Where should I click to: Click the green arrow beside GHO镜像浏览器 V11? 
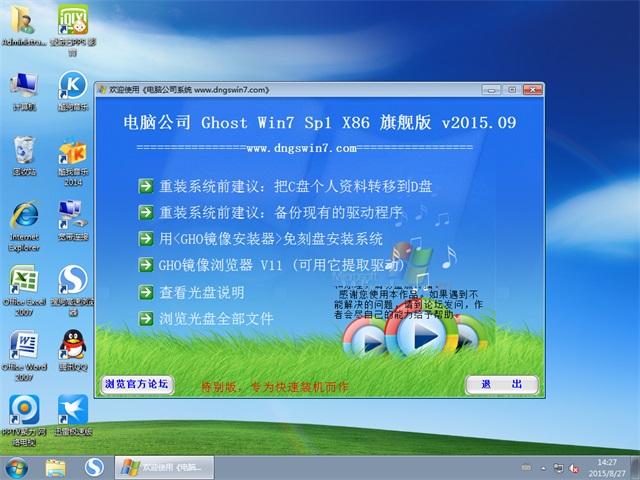click(146, 265)
